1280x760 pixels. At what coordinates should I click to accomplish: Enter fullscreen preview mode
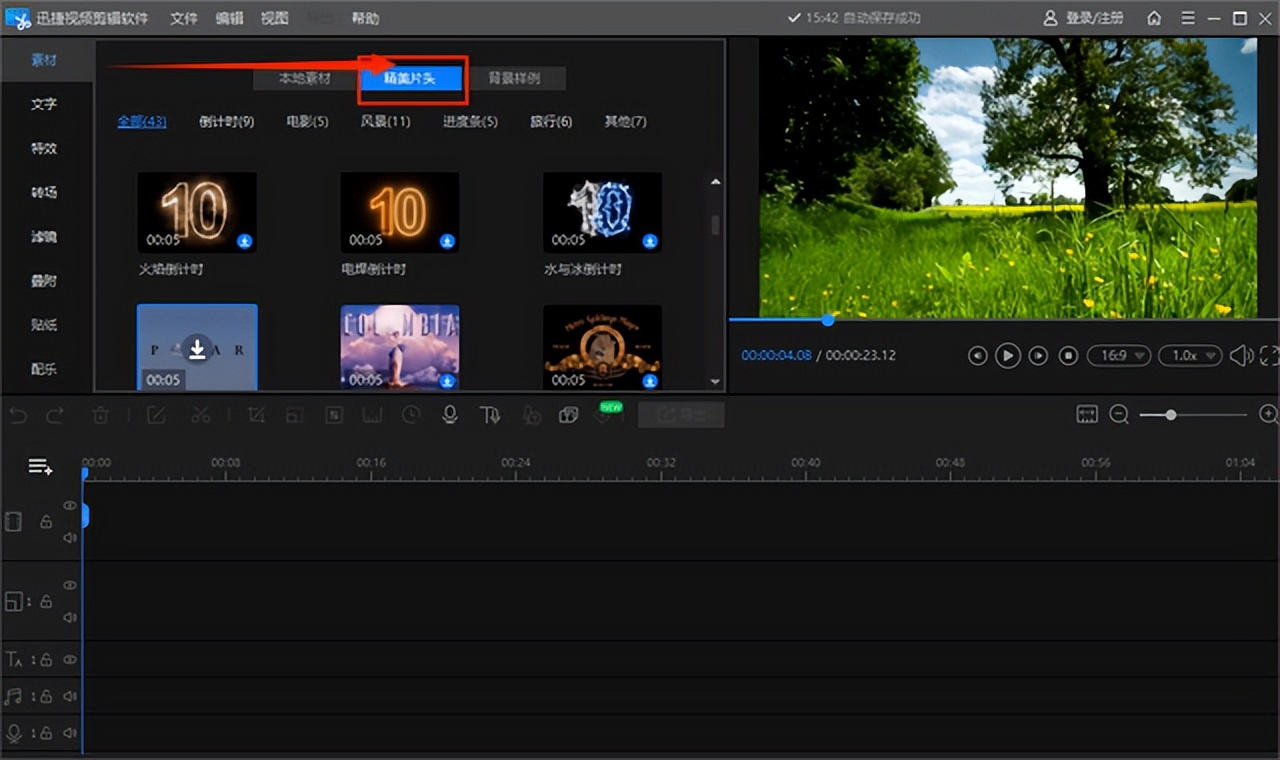1269,355
